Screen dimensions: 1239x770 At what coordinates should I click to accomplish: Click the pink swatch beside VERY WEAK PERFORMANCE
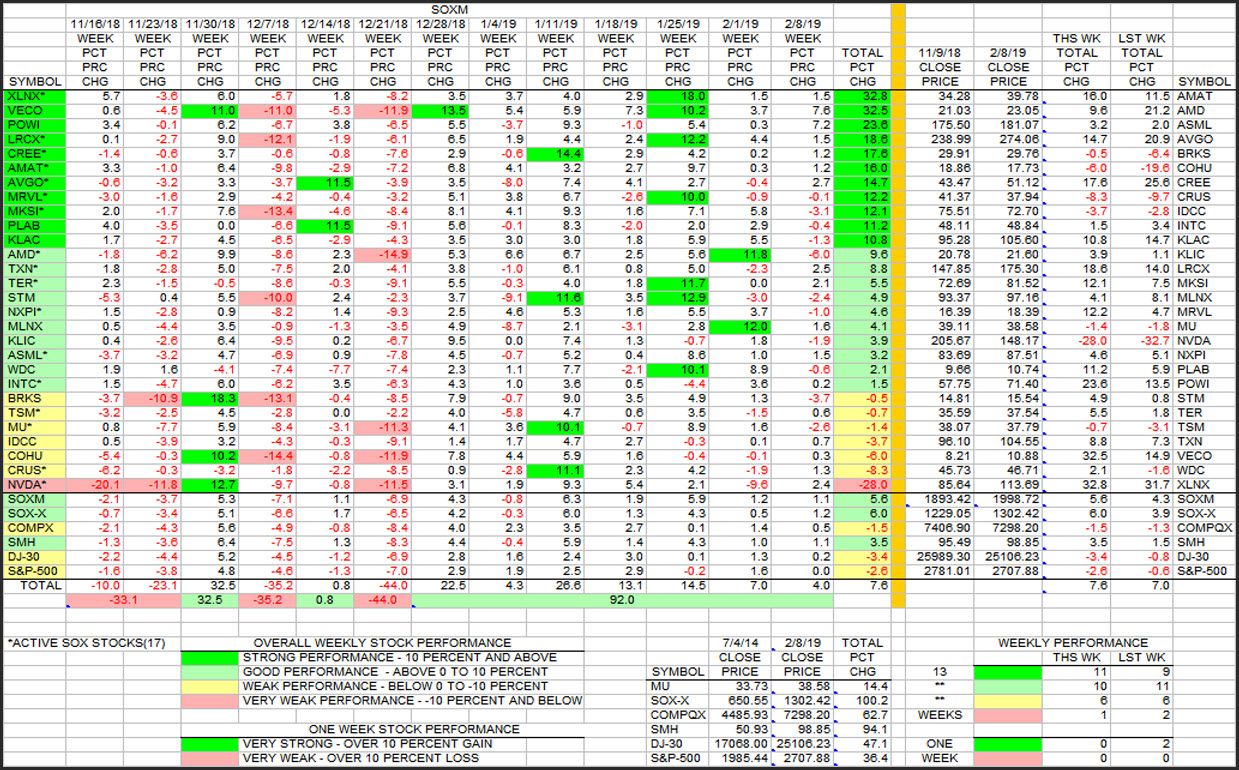(210, 701)
